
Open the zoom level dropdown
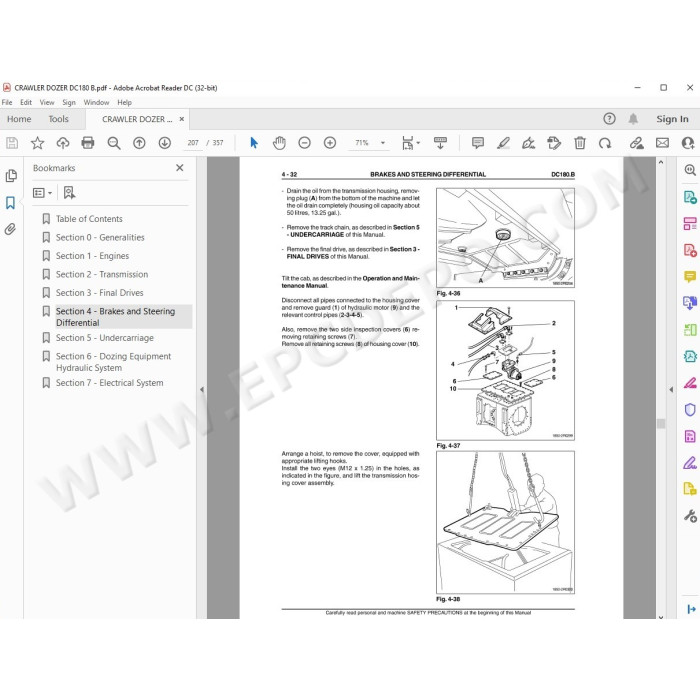pos(383,143)
